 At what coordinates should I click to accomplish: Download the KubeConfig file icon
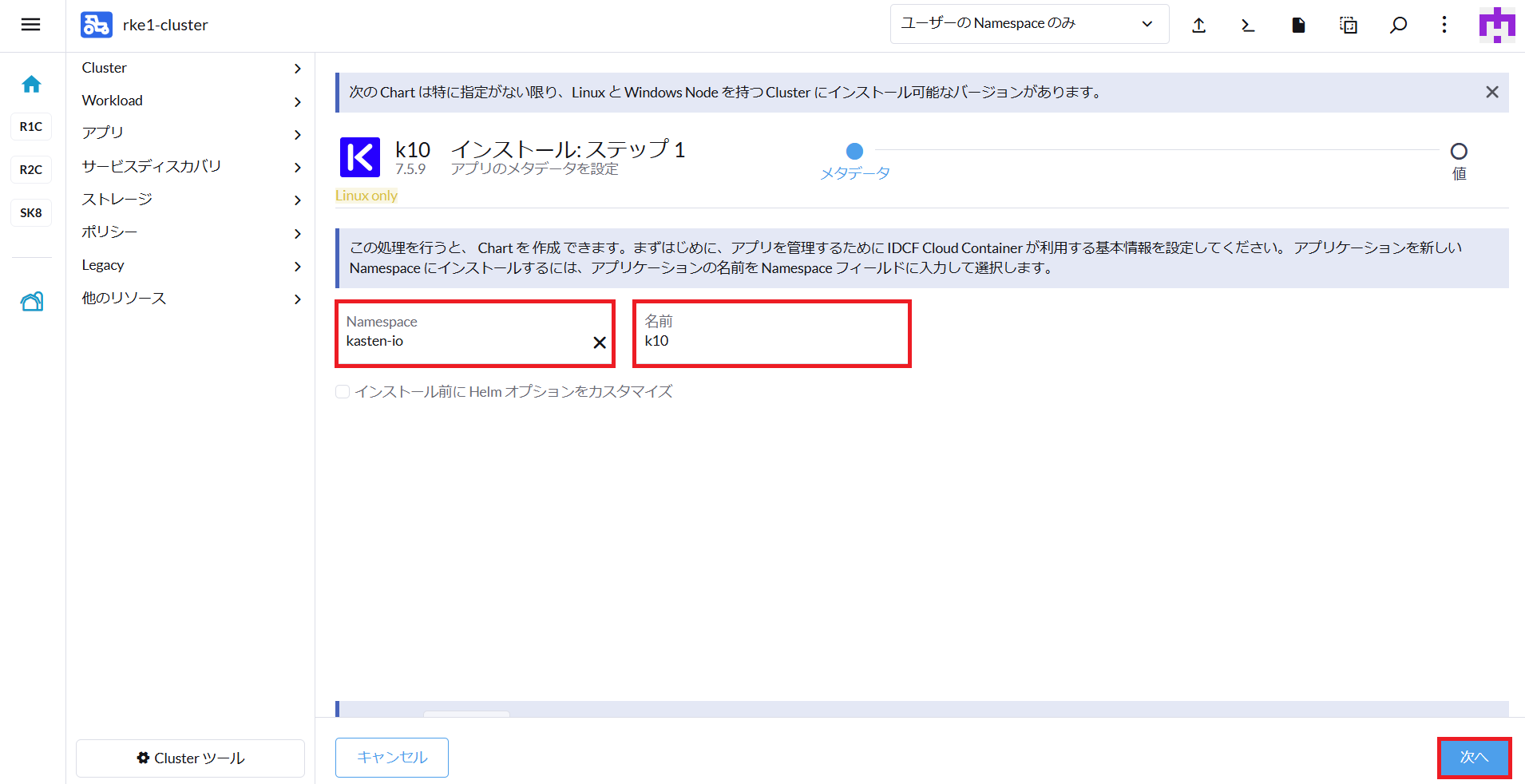click(1298, 26)
